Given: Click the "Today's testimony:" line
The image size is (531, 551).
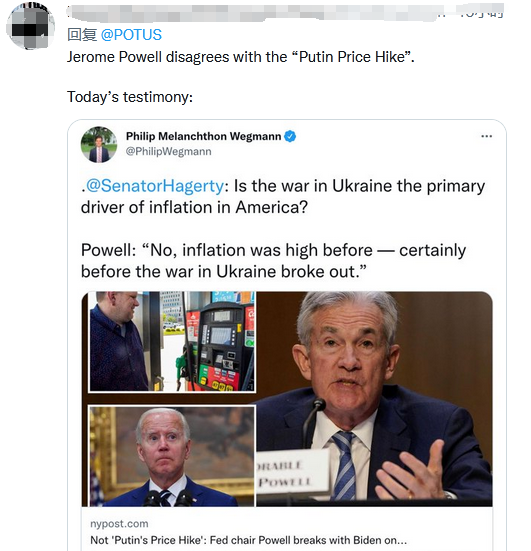Looking at the screenshot, I should pyautogui.click(x=130, y=97).
